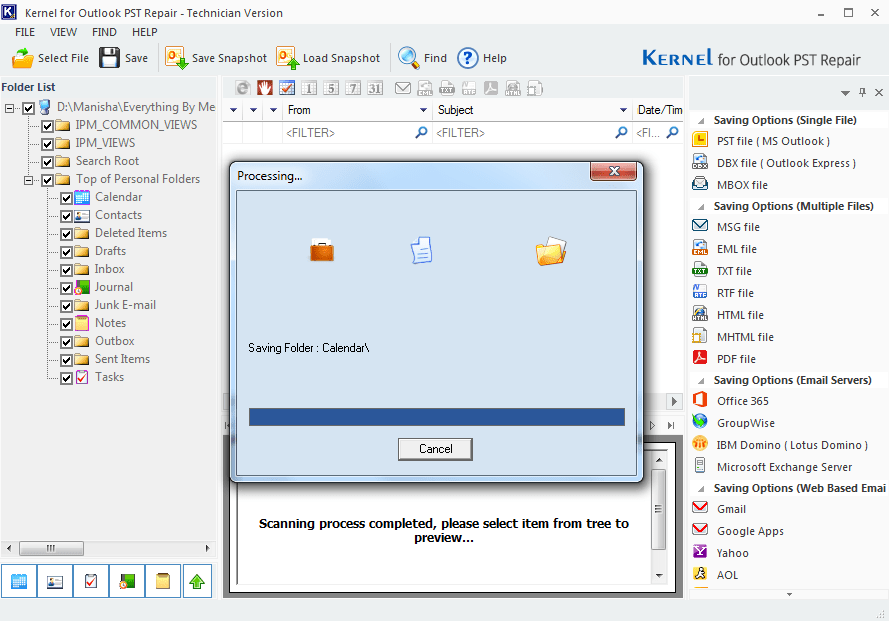Collapse Saving Options (Web Based Email) section
The width and height of the screenshot is (889, 621).
pyautogui.click(x=701, y=489)
